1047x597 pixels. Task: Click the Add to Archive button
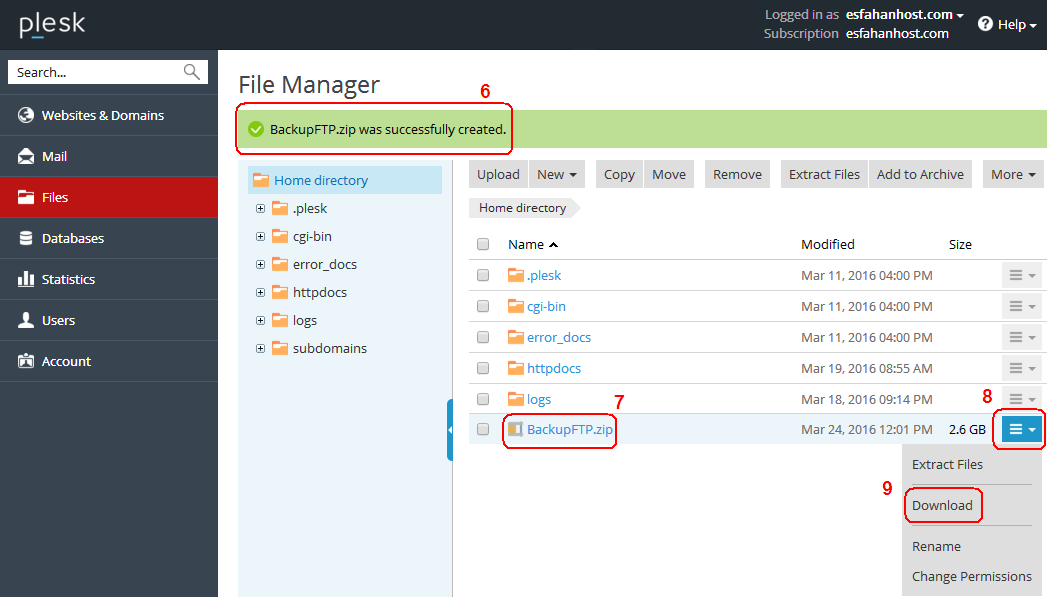point(920,174)
